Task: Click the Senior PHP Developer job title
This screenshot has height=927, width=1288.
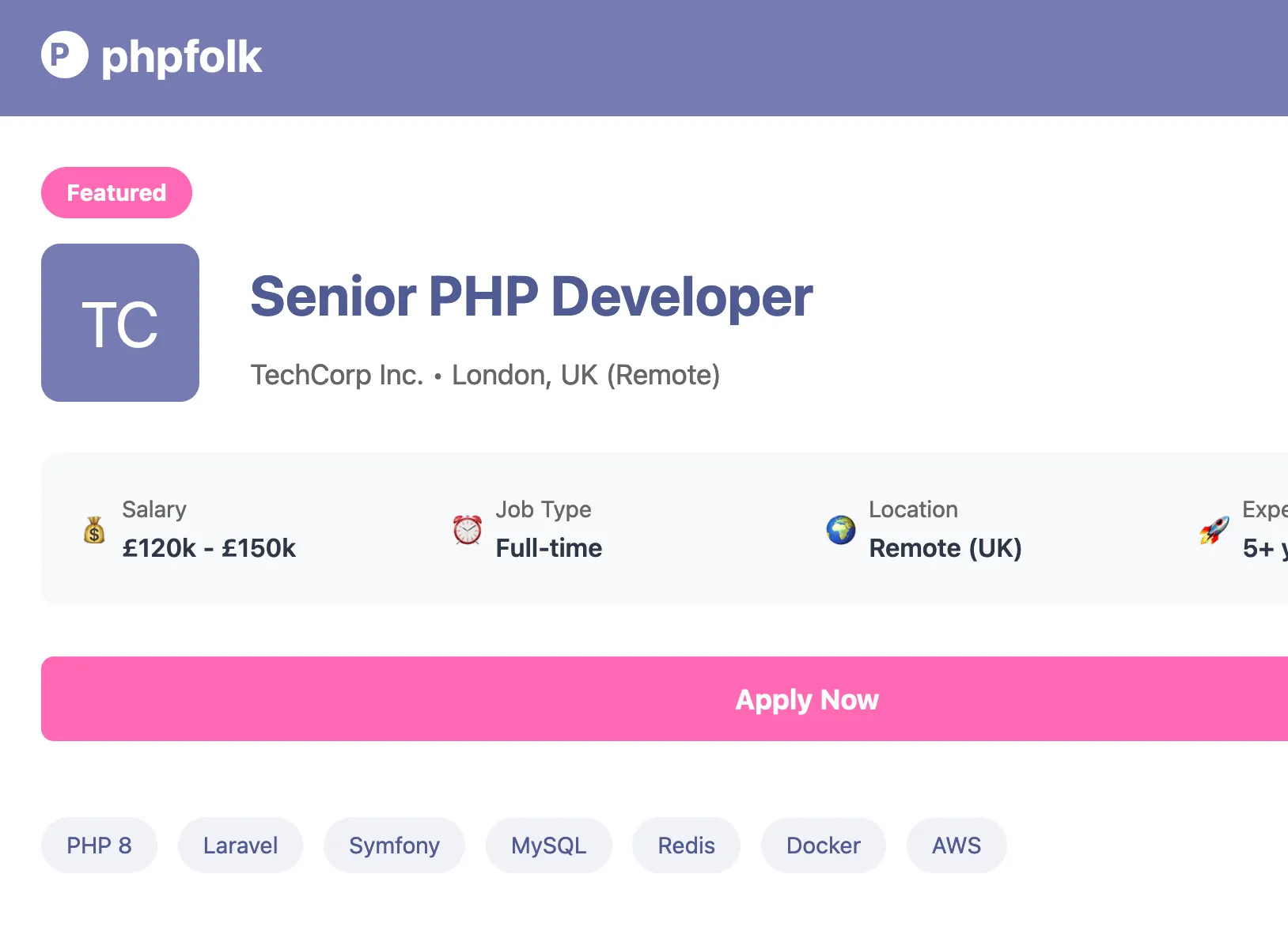Action: 532,297
